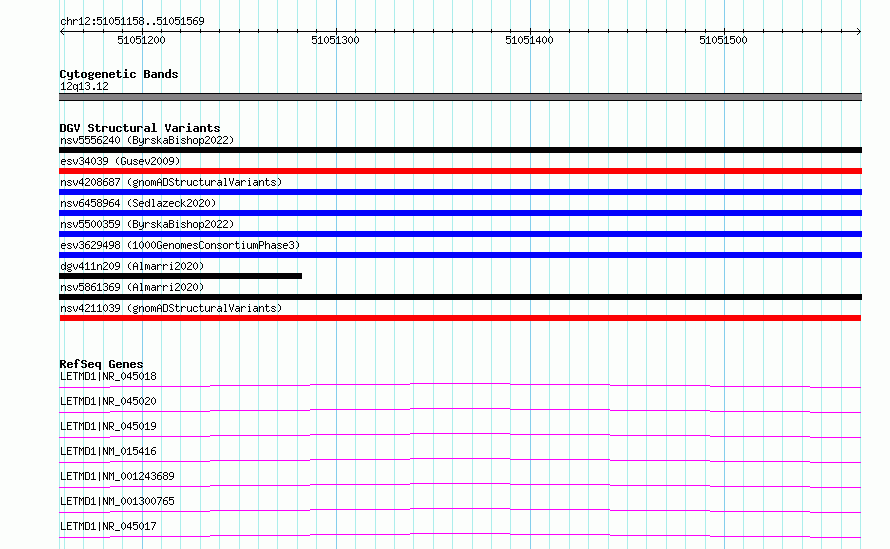Click the blue bar under nsv6458964
The height and width of the screenshot is (549, 890).
[460, 213]
